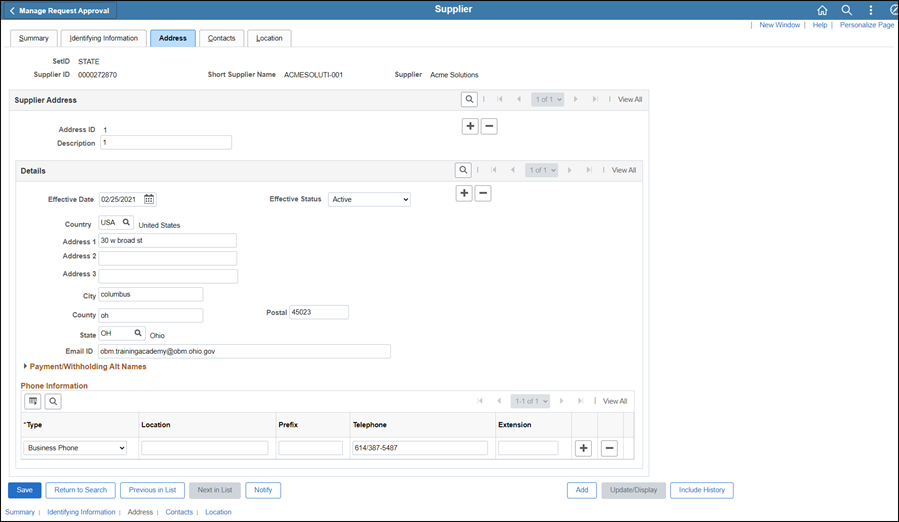This screenshot has height=522, width=899.
Task: Go back to Manage Request Approval
Action: [x=60, y=10]
